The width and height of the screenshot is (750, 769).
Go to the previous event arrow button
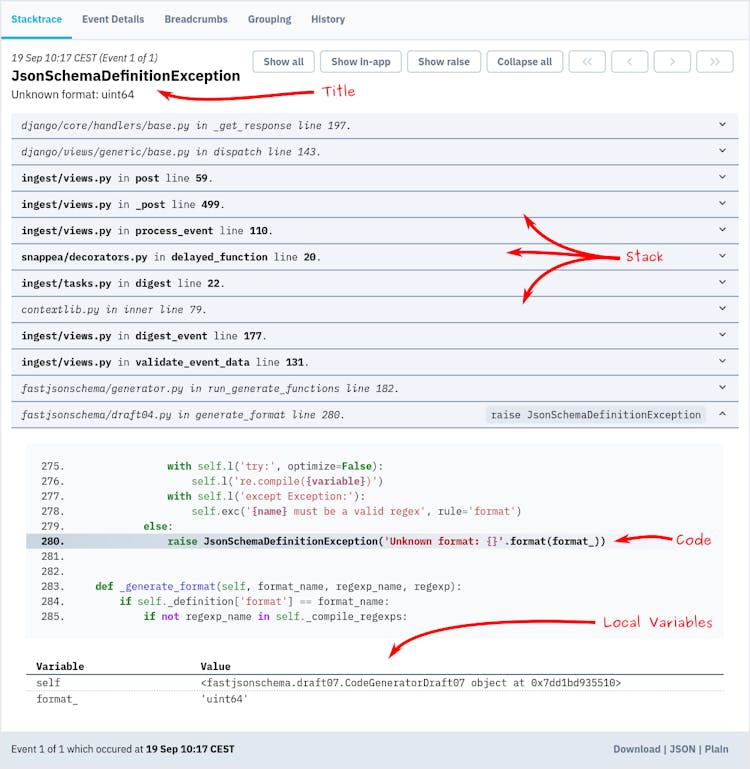pyautogui.click(x=630, y=62)
